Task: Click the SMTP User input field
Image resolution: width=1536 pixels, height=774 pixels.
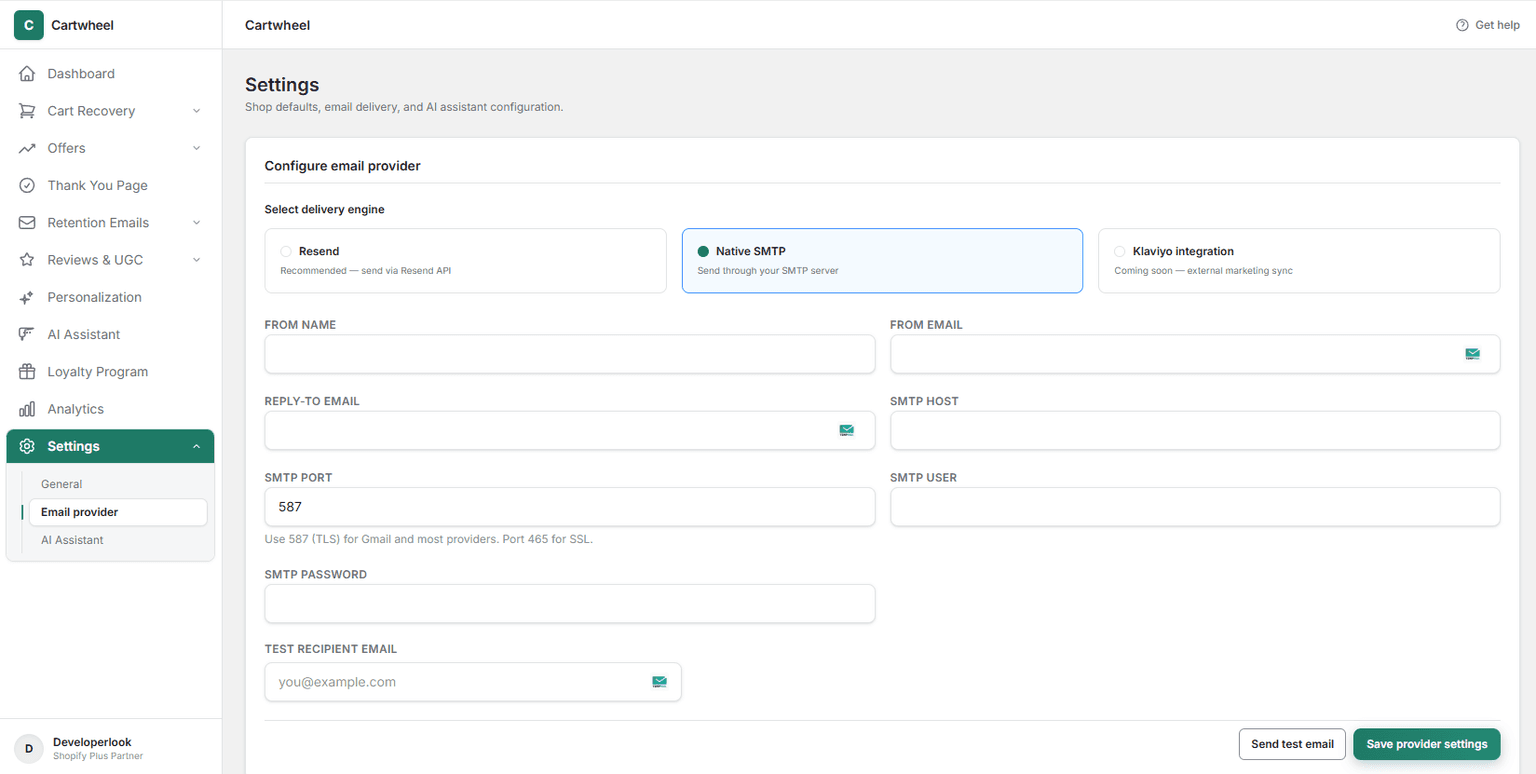Action: click(1195, 507)
